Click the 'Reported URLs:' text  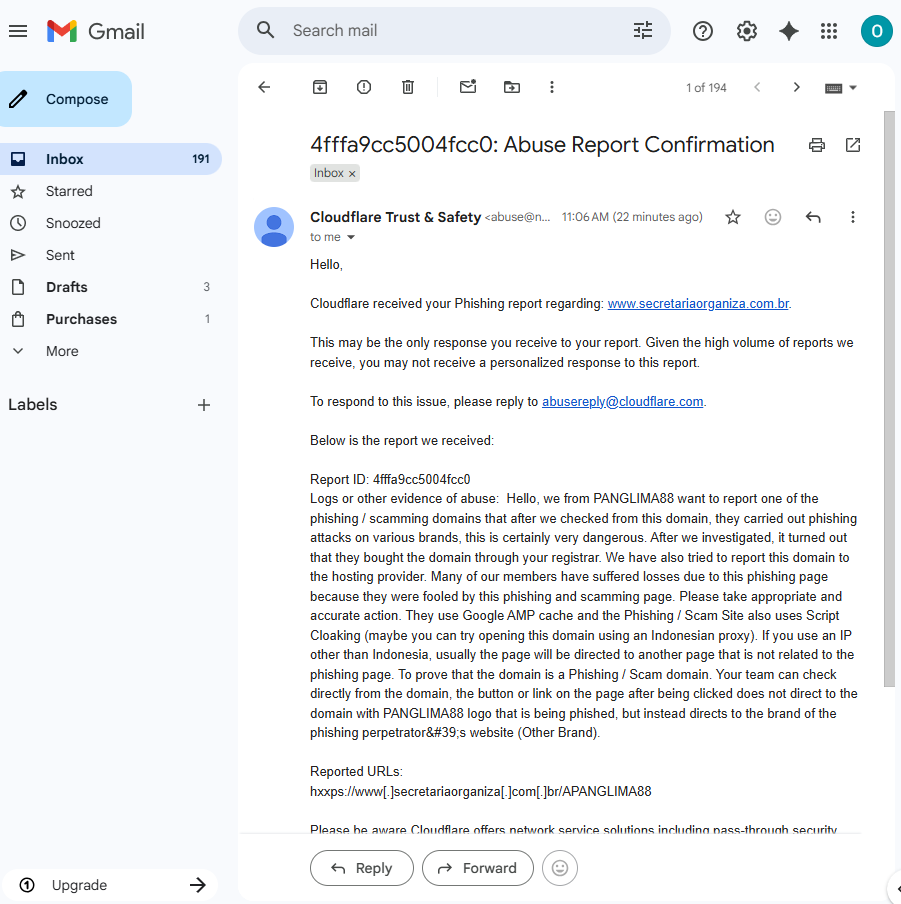(356, 771)
